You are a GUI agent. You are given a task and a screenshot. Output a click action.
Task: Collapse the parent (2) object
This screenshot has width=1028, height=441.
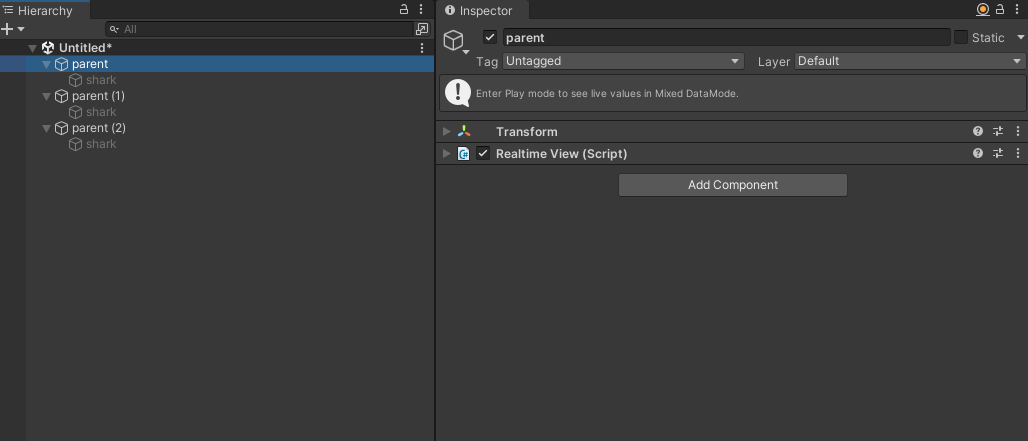[46, 128]
